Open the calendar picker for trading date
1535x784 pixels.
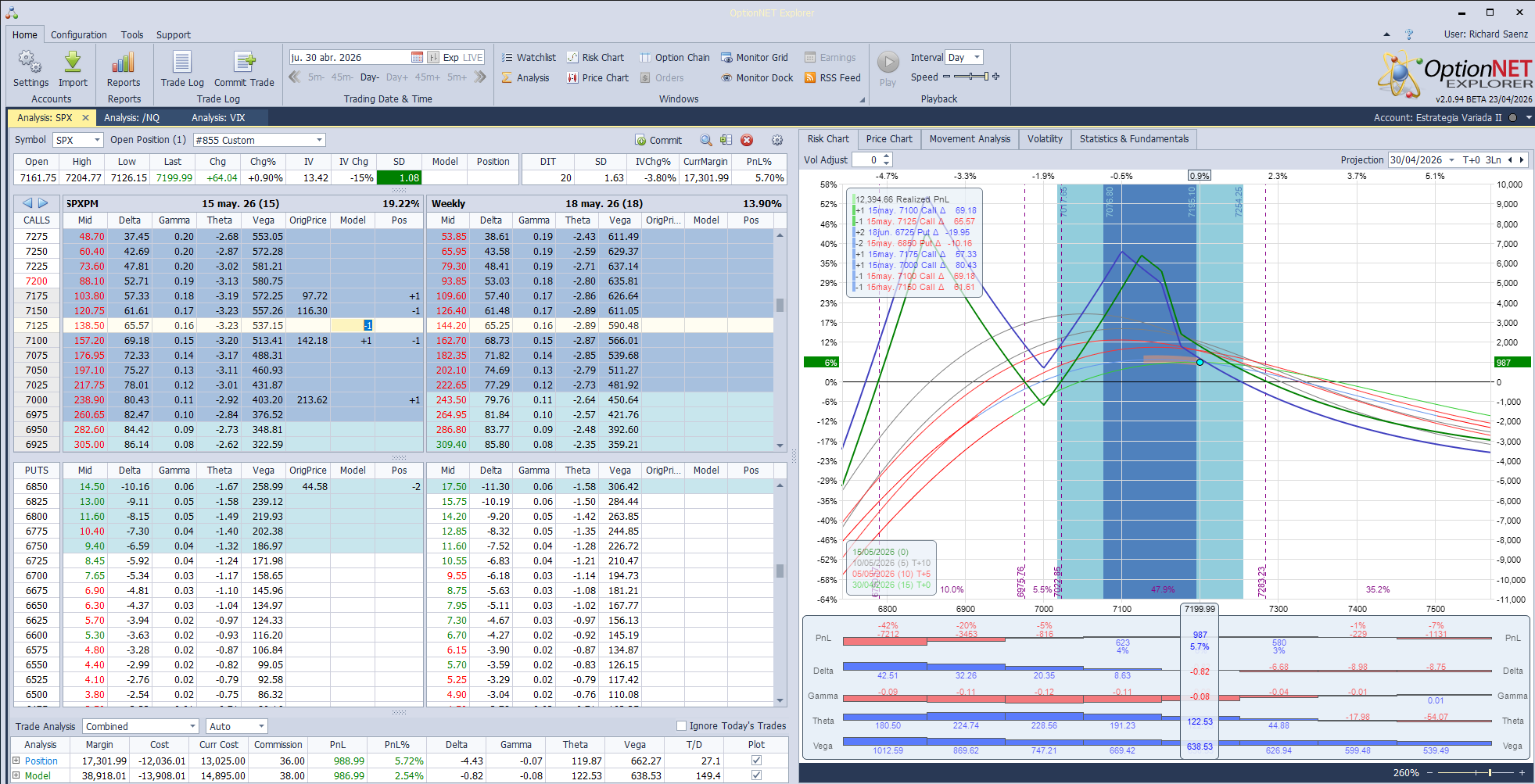click(x=418, y=57)
